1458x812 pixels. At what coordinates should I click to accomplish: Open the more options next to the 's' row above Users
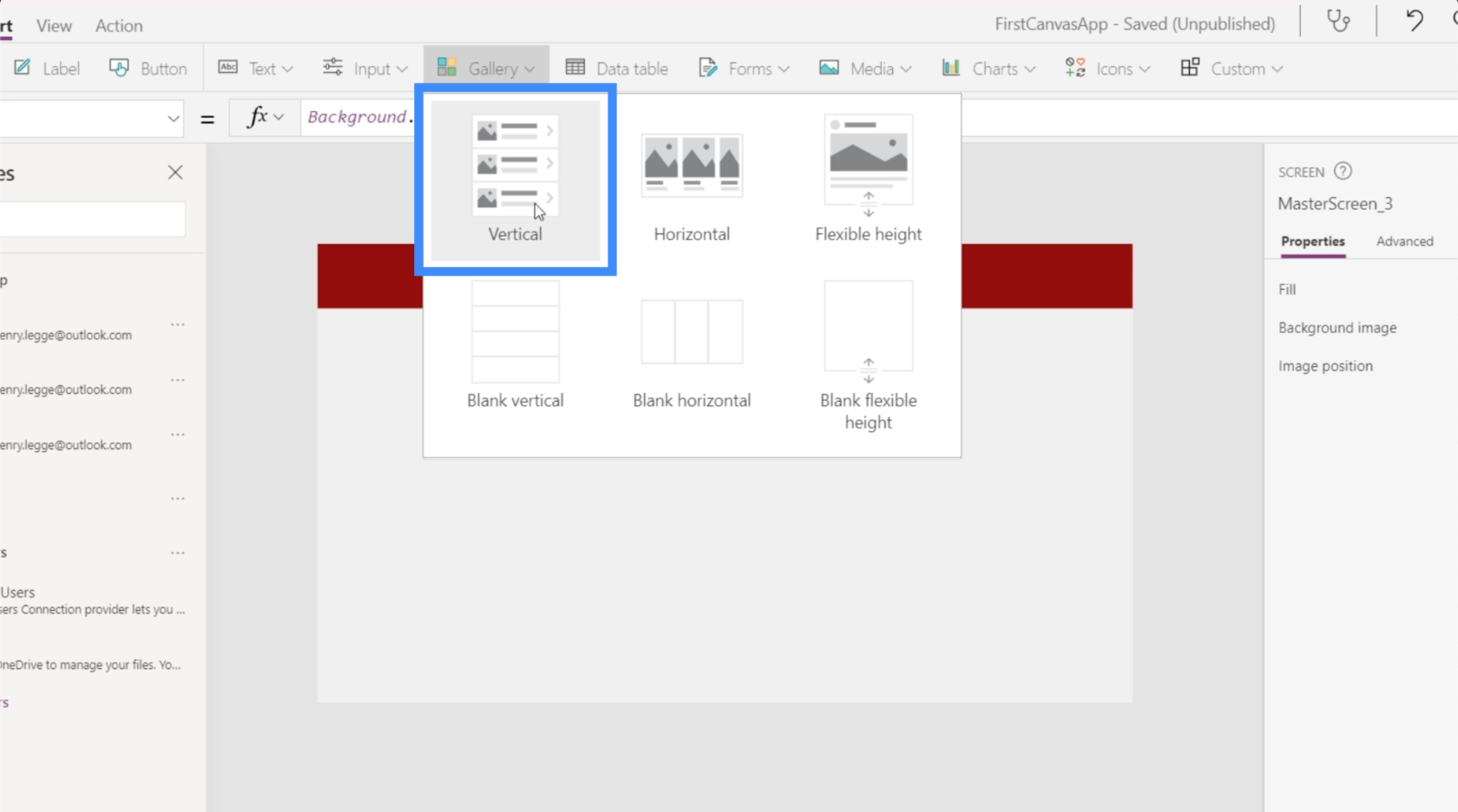click(178, 553)
